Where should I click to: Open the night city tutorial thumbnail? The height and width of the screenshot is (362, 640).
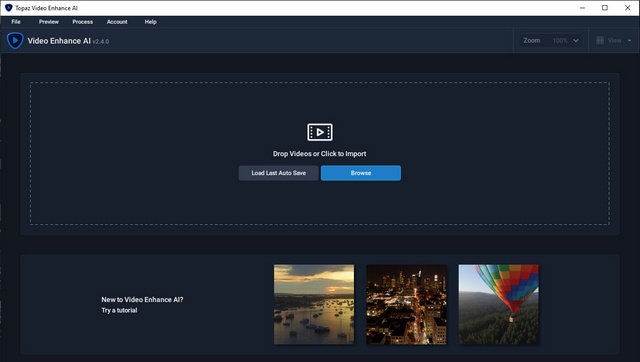click(406, 304)
